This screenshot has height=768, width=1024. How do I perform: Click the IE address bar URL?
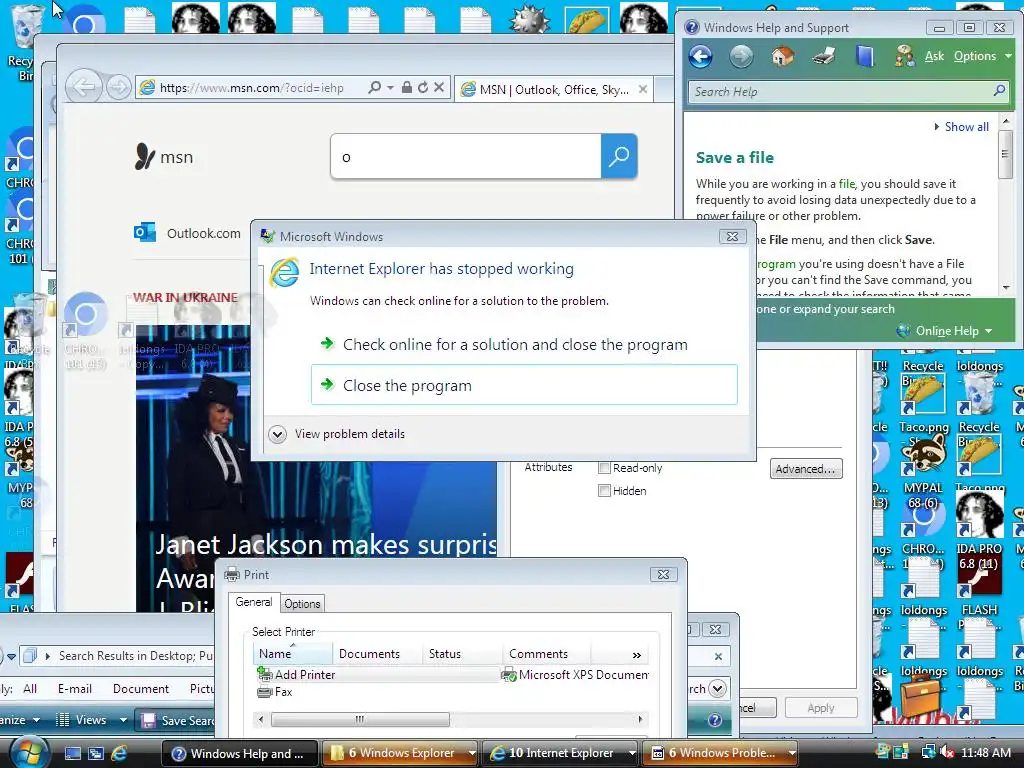[x=251, y=88]
